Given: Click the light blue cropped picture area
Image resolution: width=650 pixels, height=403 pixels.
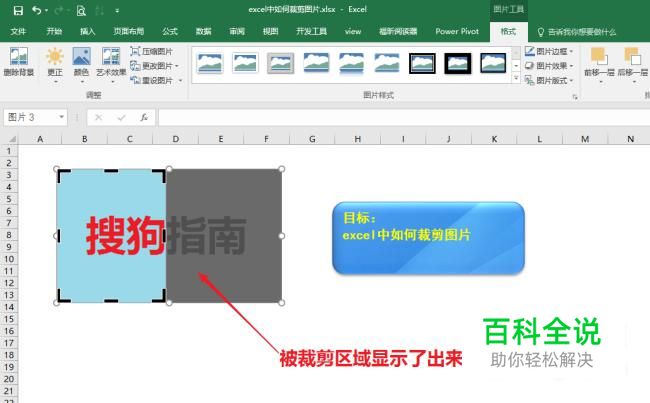Looking at the screenshot, I should tap(111, 235).
